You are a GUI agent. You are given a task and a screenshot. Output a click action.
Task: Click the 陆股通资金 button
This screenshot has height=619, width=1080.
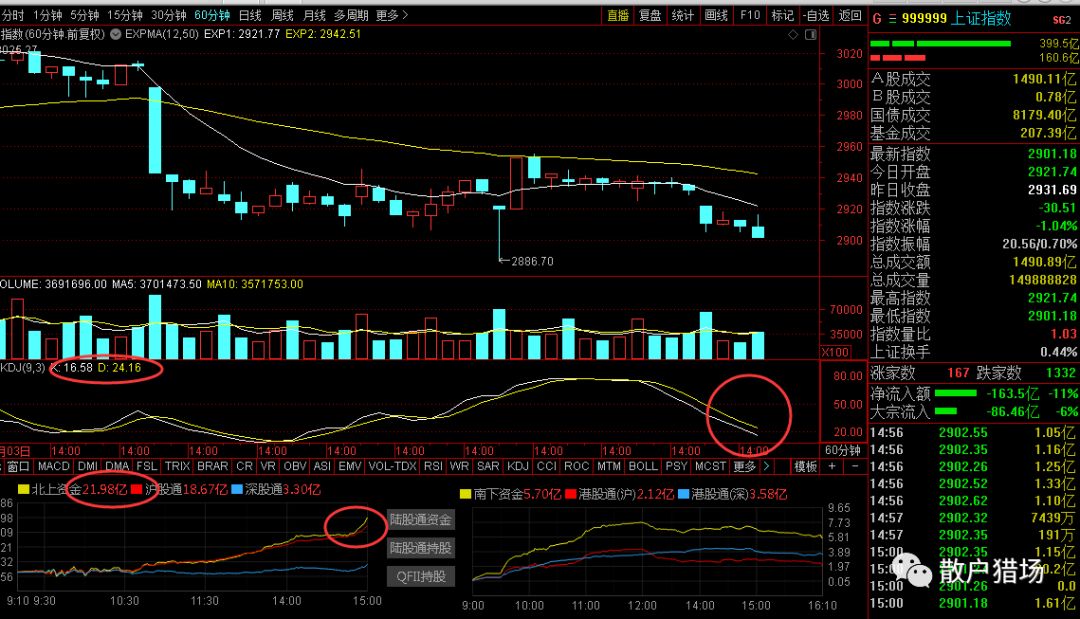pos(421,519)
